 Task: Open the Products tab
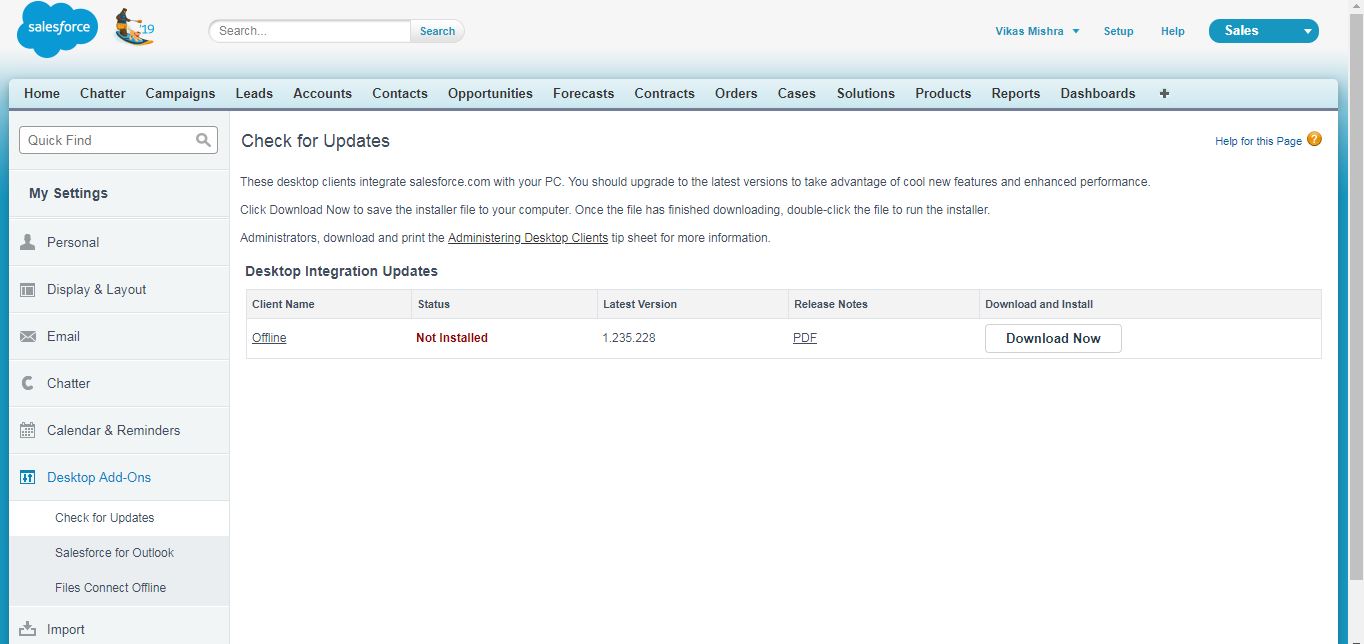coord(943,93)
